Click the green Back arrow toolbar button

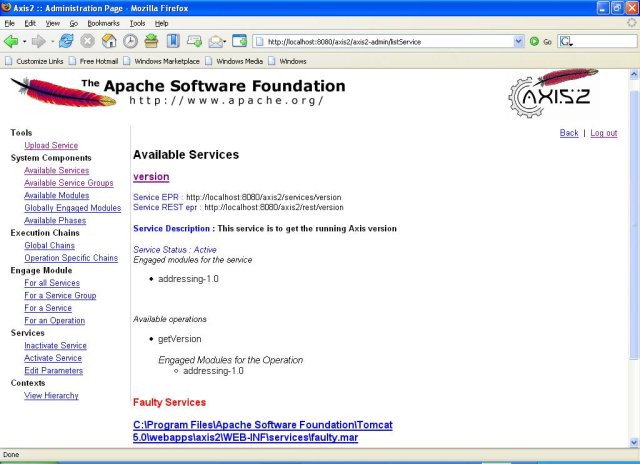point(11,41)
